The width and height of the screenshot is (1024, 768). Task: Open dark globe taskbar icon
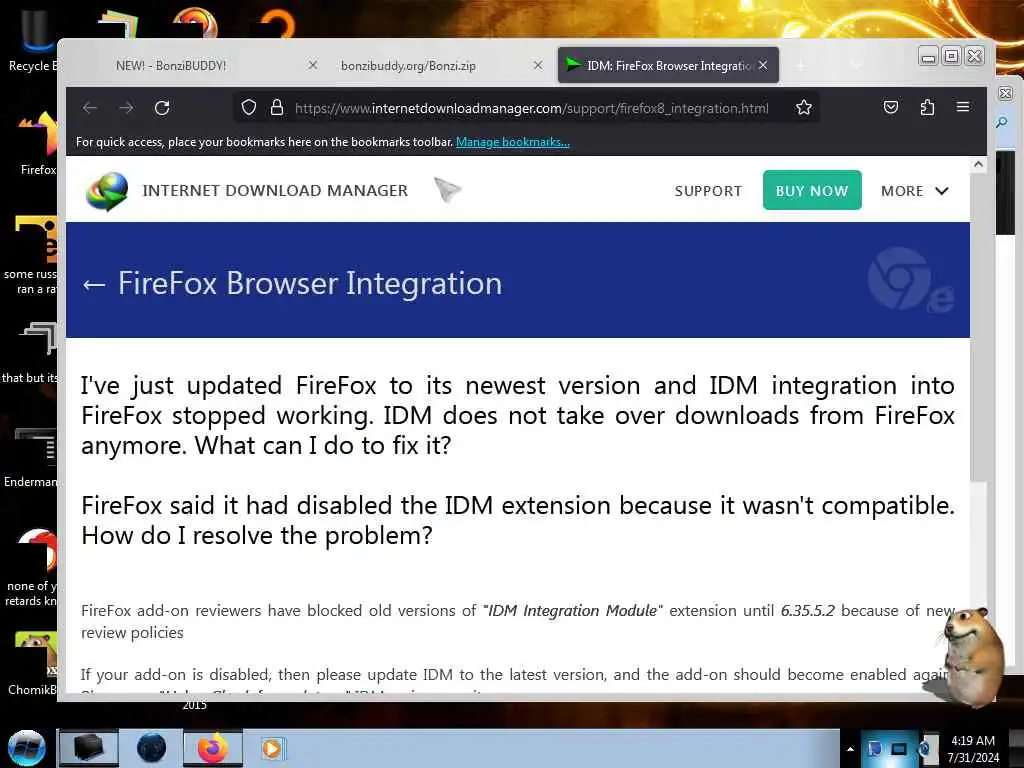pos(152,748)
